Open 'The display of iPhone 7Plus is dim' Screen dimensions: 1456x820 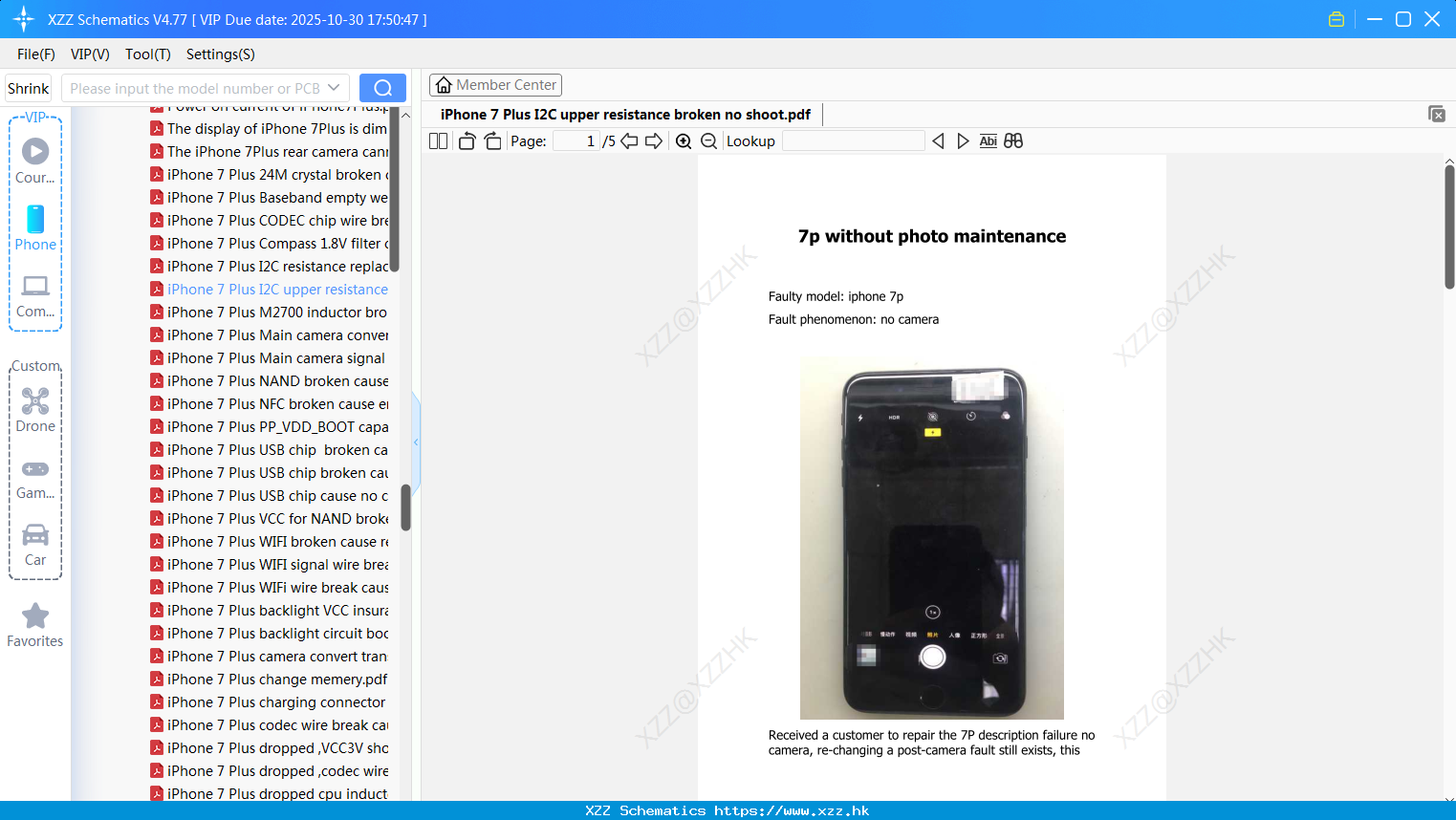pyautogui.click(x=270, y=129)
